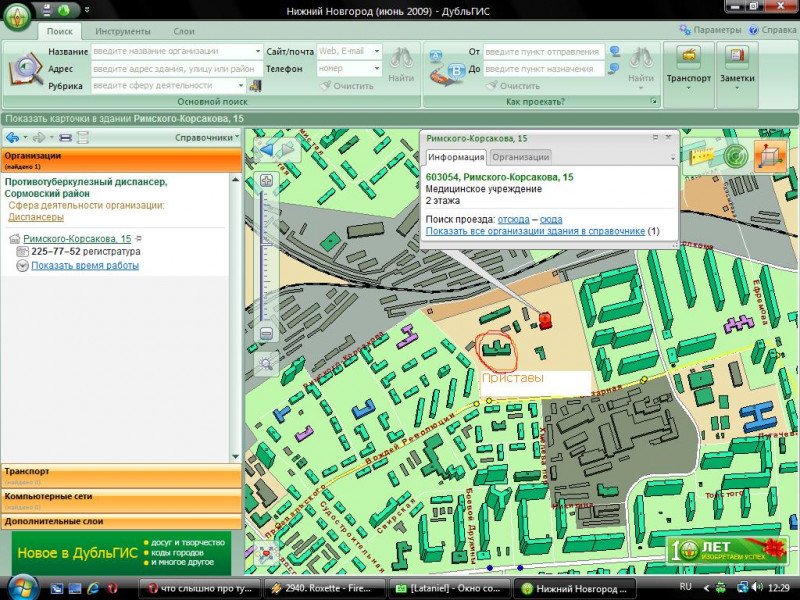Viewport: 800px width, 600px height.
Task: Click the Адрес search input field
Action: tap(175, 69)
